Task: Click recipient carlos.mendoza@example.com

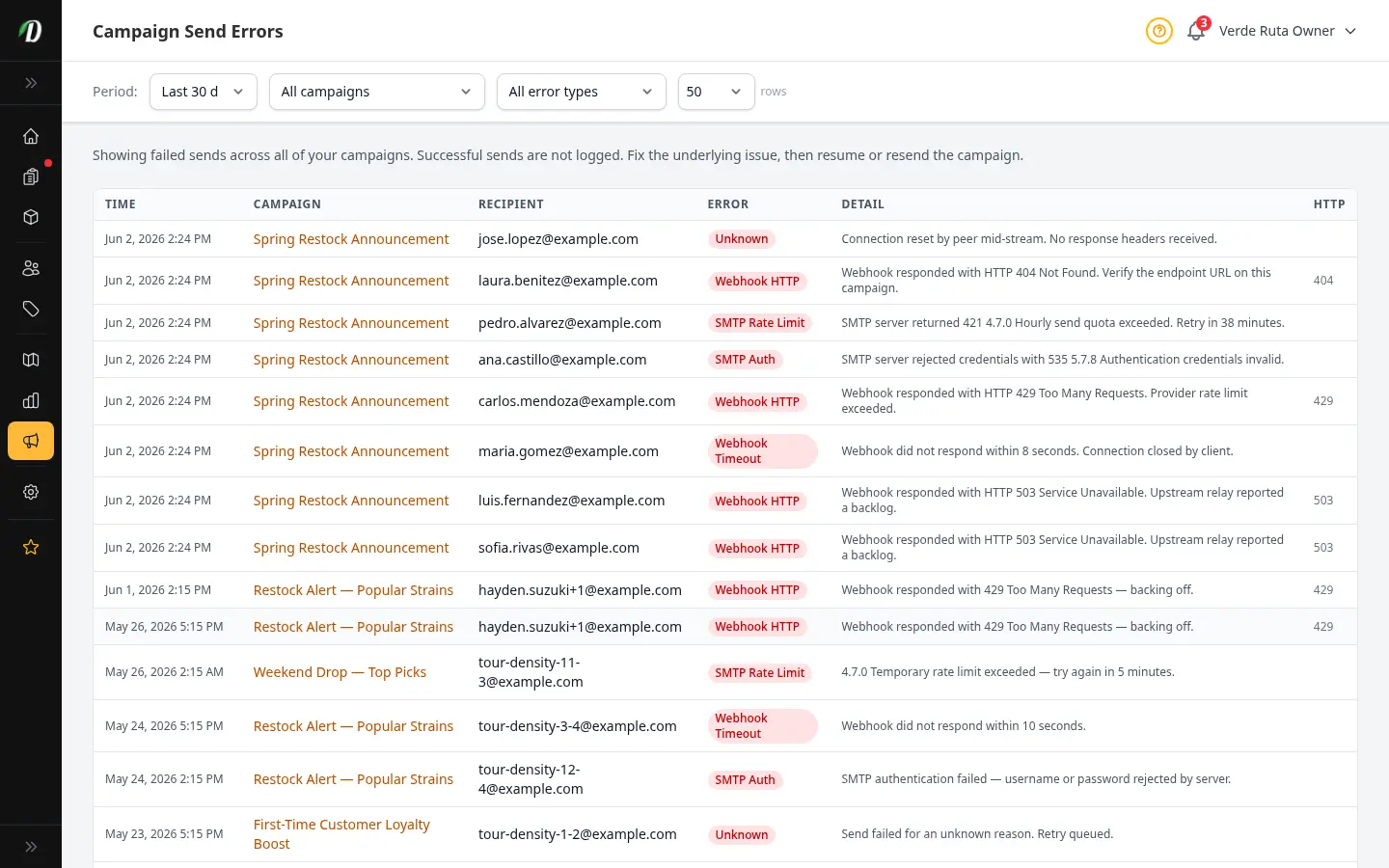Action: coord(577,401)
